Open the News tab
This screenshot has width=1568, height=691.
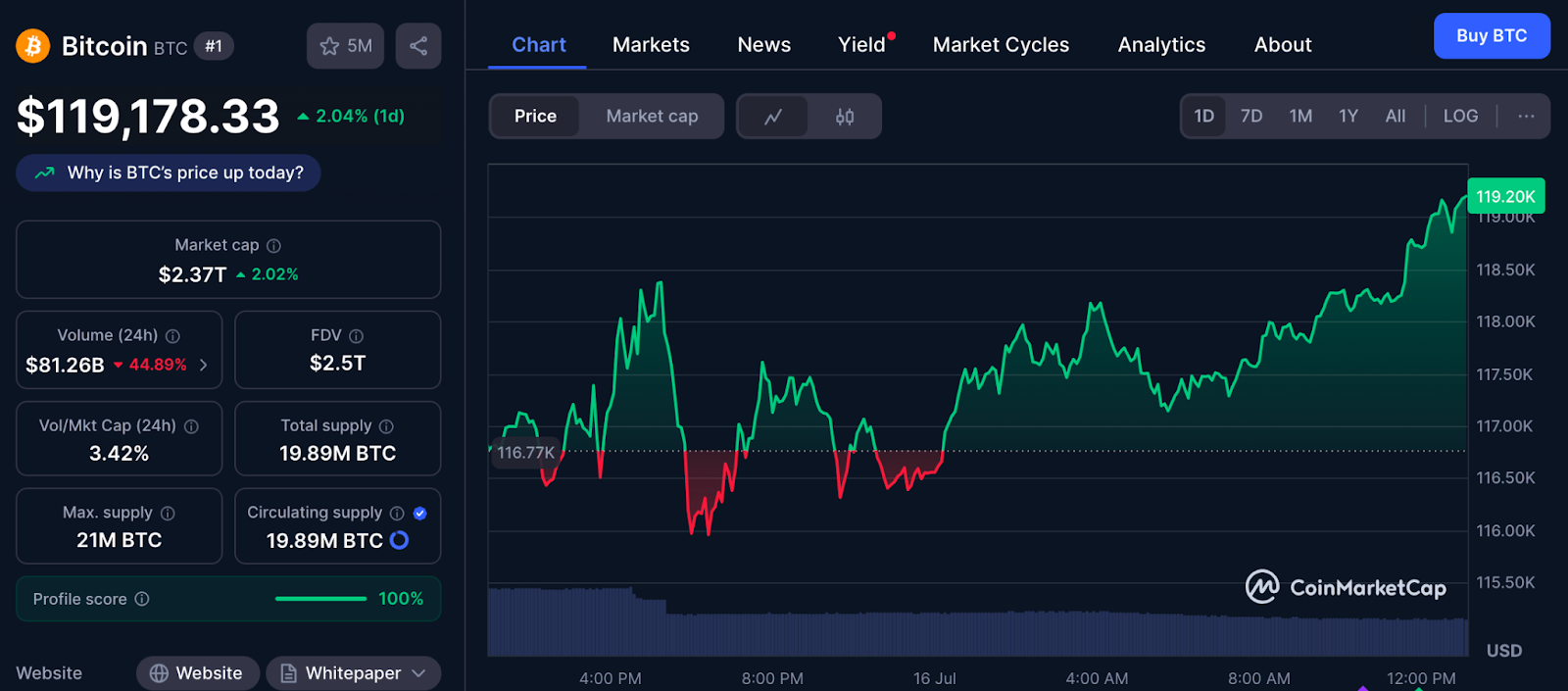click(x=764, y=45)
